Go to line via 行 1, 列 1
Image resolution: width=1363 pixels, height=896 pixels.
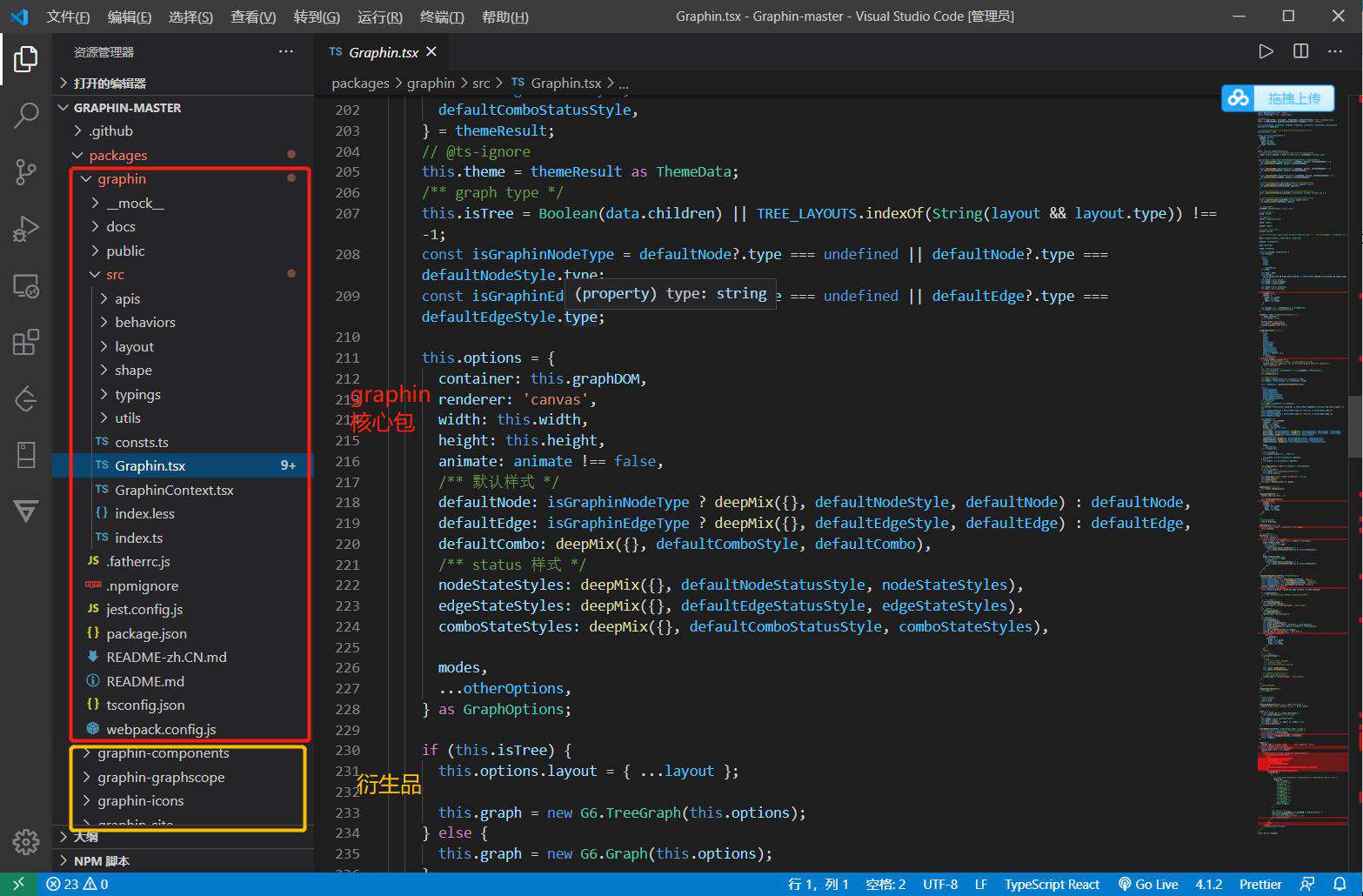[x=818, y=884]
